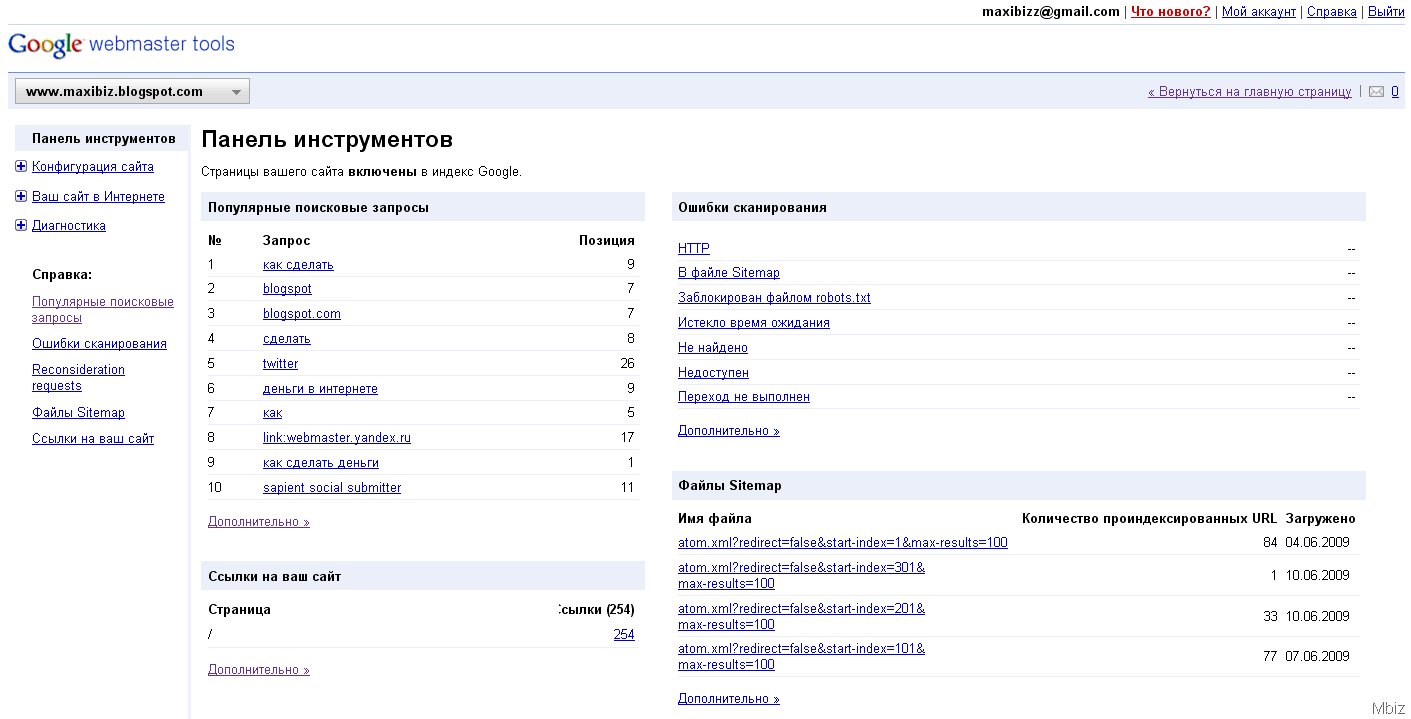Open Не найдено errors link
The image size is (1411, 719).
[x=713, y=348]
